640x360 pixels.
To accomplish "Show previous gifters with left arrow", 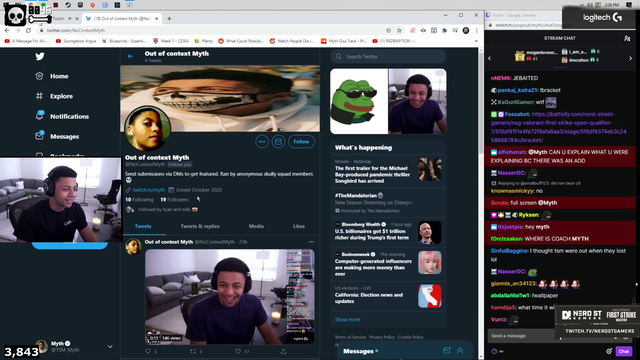I will pyautogui.click(x=489, y=58).
